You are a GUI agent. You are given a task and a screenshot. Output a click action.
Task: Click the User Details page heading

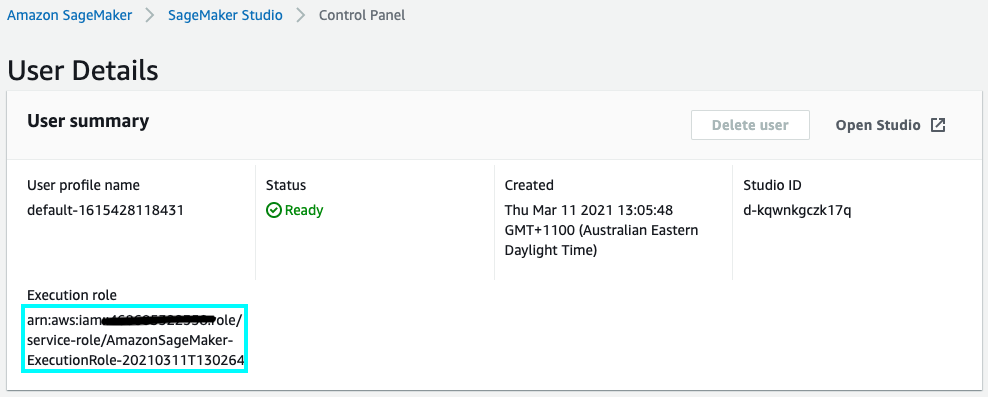coord(83,71)
